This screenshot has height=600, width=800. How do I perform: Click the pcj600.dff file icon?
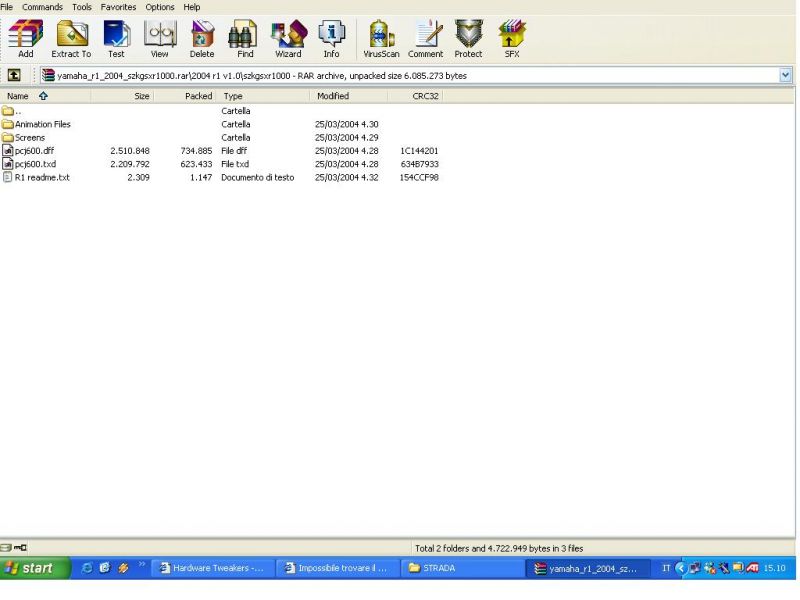pyautogui.click(x=7, y=151)
